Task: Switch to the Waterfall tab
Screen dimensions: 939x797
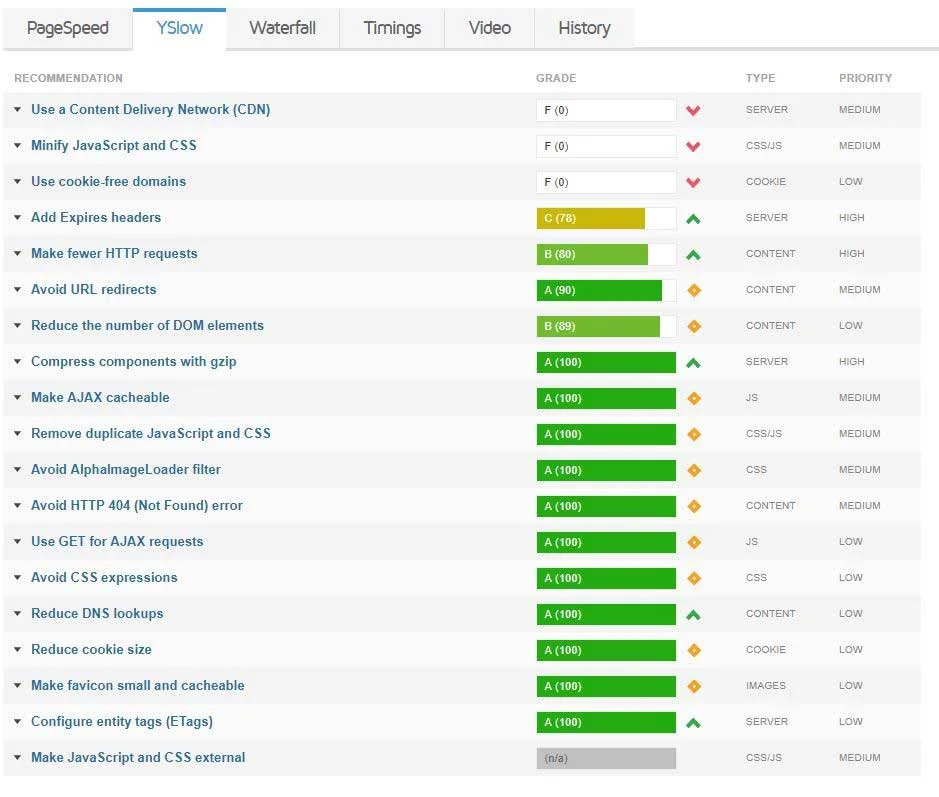Action: click(x=282, y=28)
